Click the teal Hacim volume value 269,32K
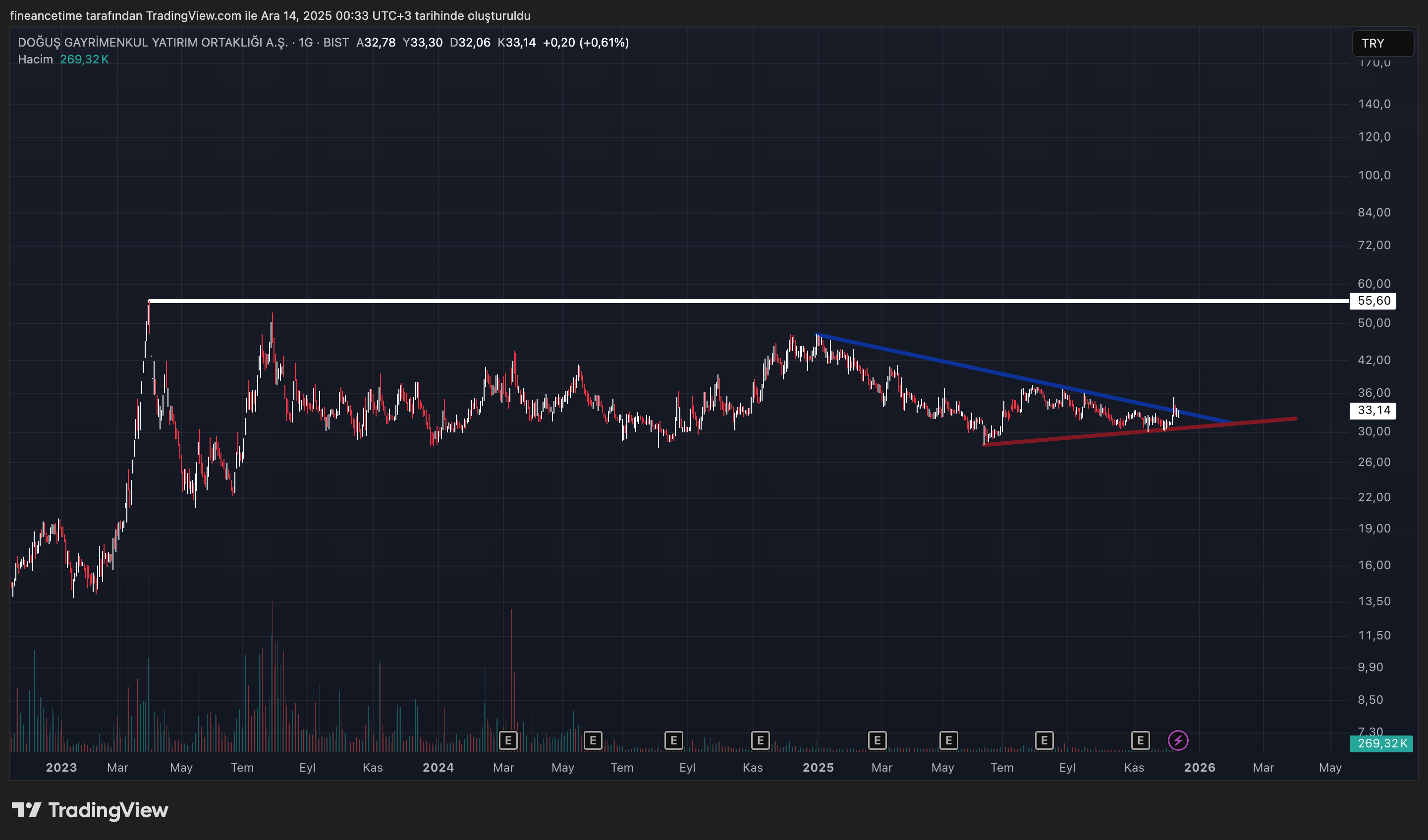The height and width of the screenshot is (840, 1428). point(83,58)
